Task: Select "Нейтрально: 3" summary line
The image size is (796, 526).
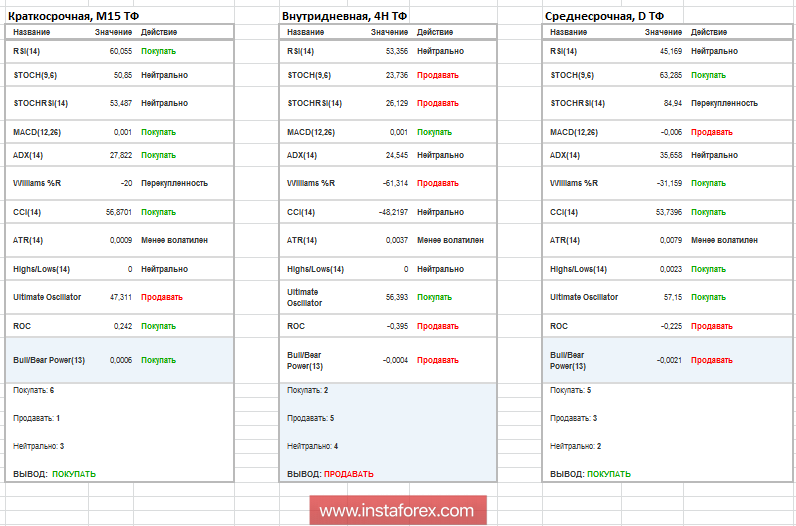Action: pyautogui.click(x=39, y=446)
